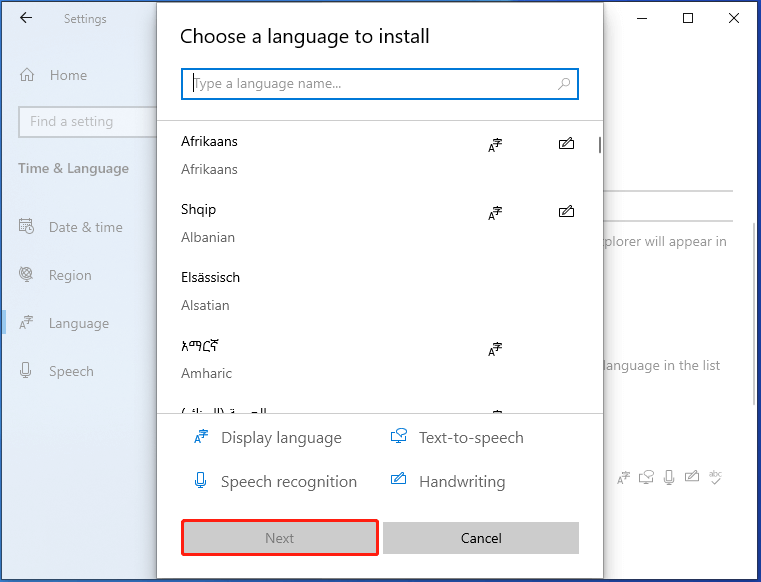Focus the Find a setting box
The image size is (761, 582).
[88, 122]
